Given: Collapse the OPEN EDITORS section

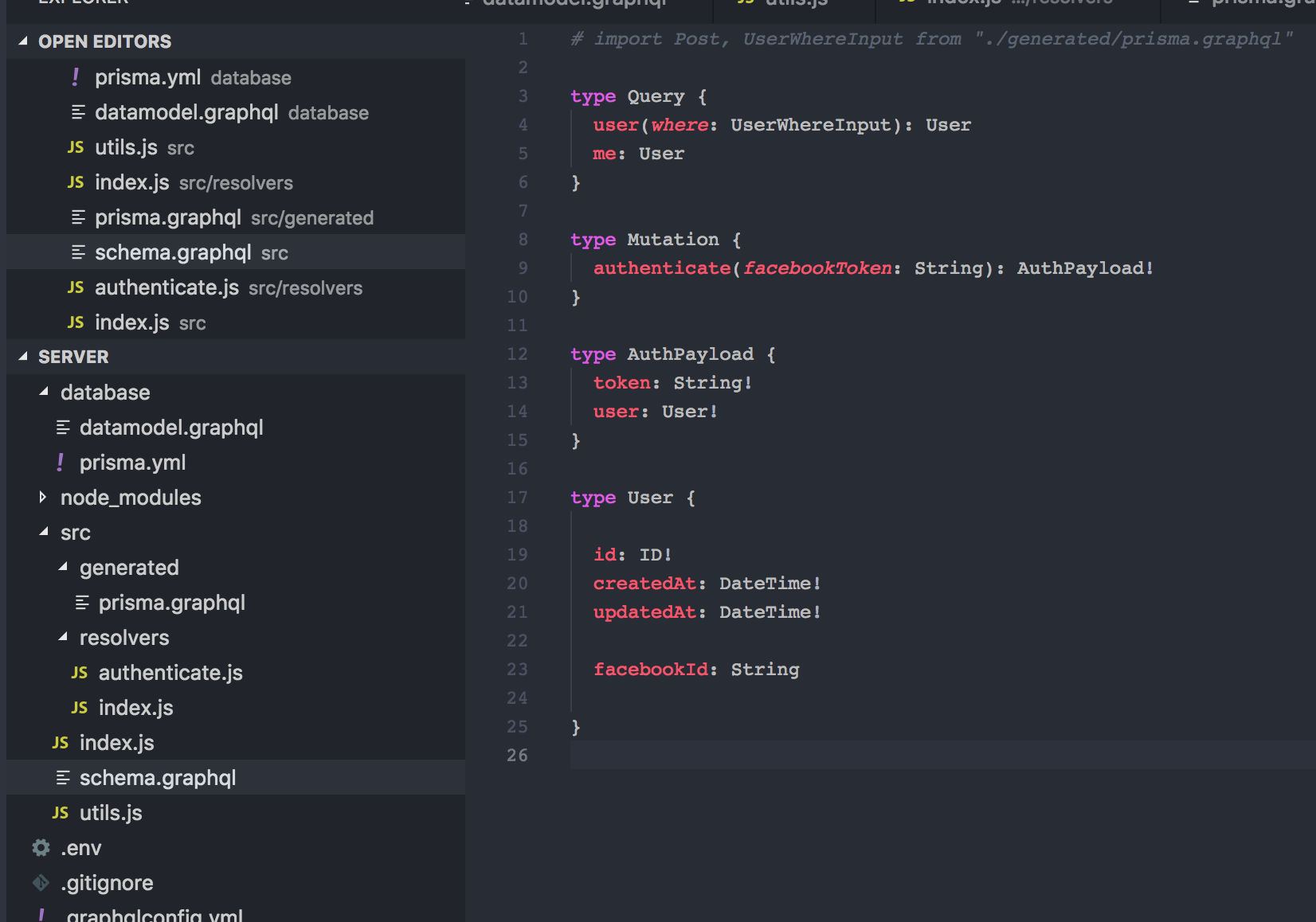Looking at the screenshot, I should (23, 41).
